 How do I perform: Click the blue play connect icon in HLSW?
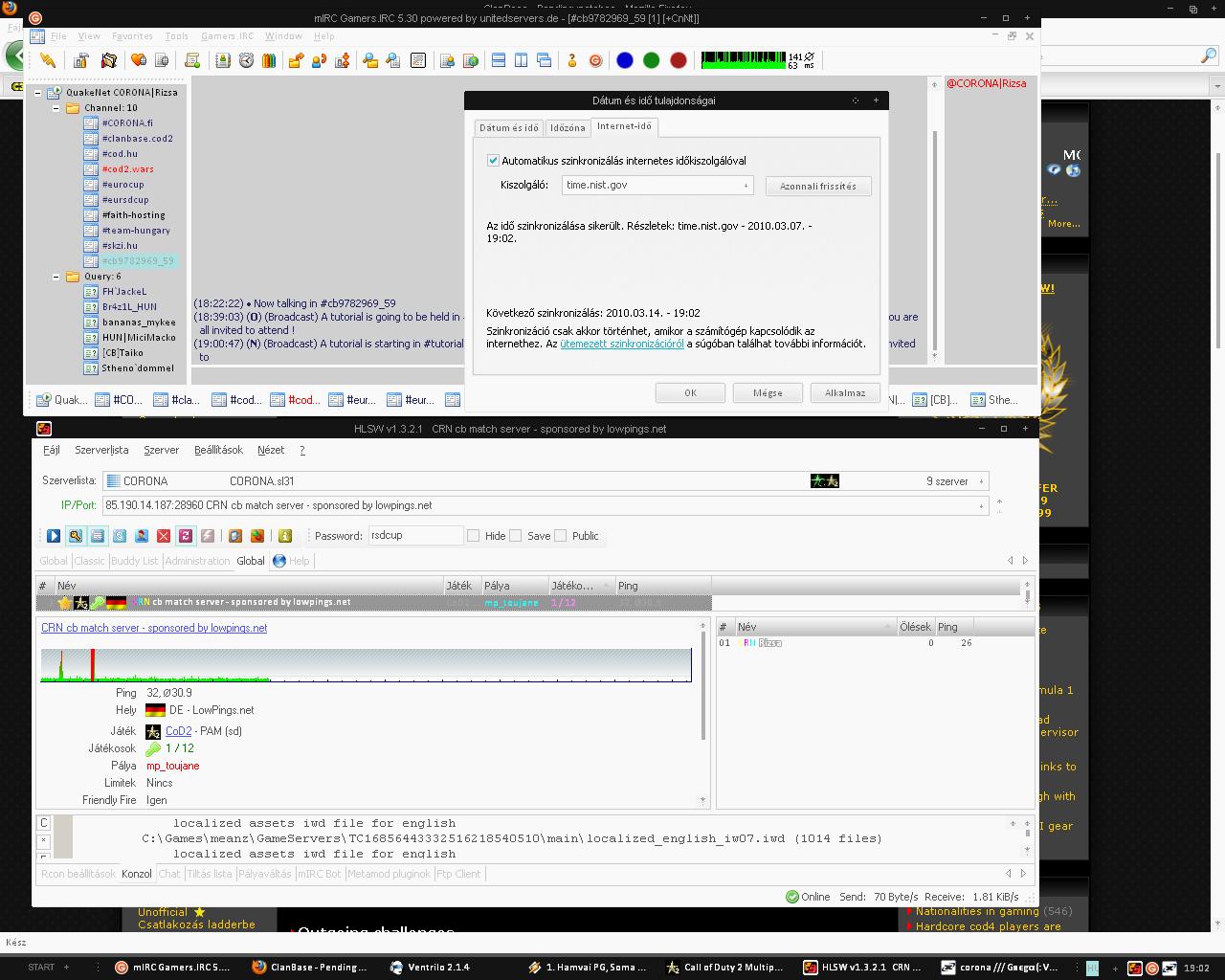[x=54, y=536]
